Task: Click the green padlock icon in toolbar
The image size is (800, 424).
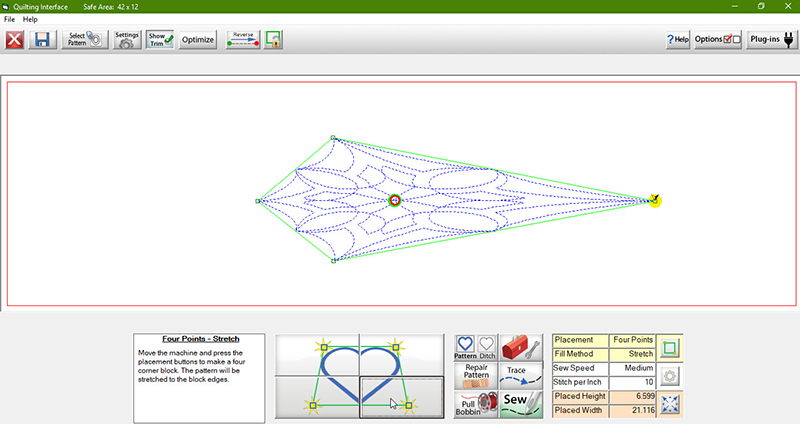Action: (273, 40)
